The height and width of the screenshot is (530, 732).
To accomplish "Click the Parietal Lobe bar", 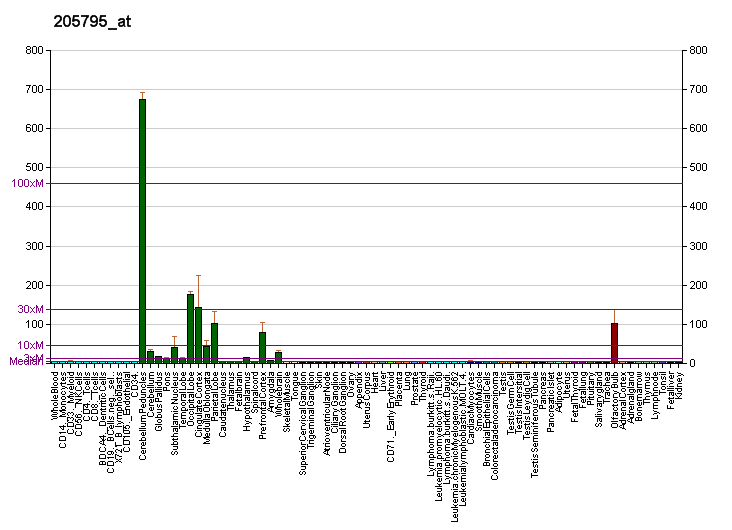I will 214,342.
